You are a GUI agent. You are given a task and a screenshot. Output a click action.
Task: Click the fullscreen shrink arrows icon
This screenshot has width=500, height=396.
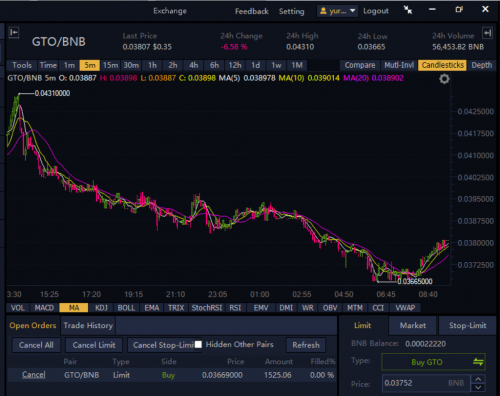click(x=408, y=10)
